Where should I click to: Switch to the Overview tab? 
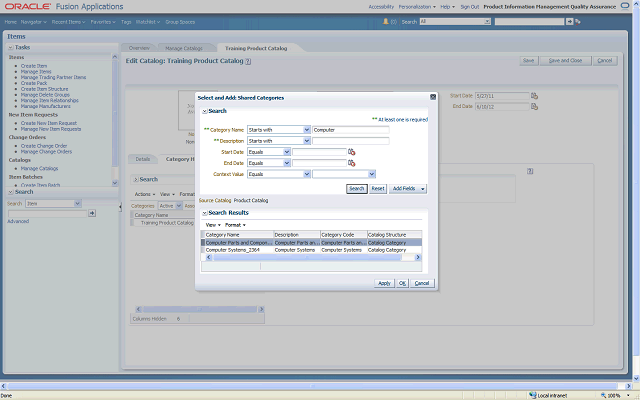coord(139,48)
